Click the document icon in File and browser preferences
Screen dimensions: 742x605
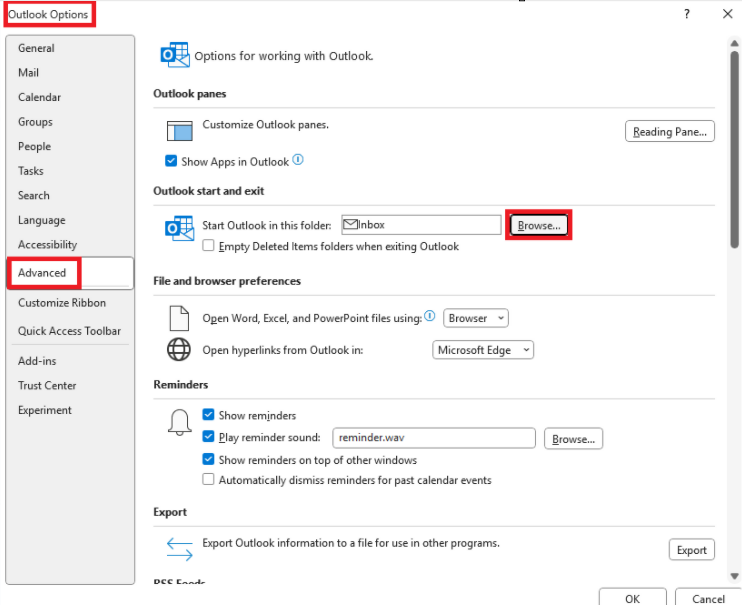179,318
